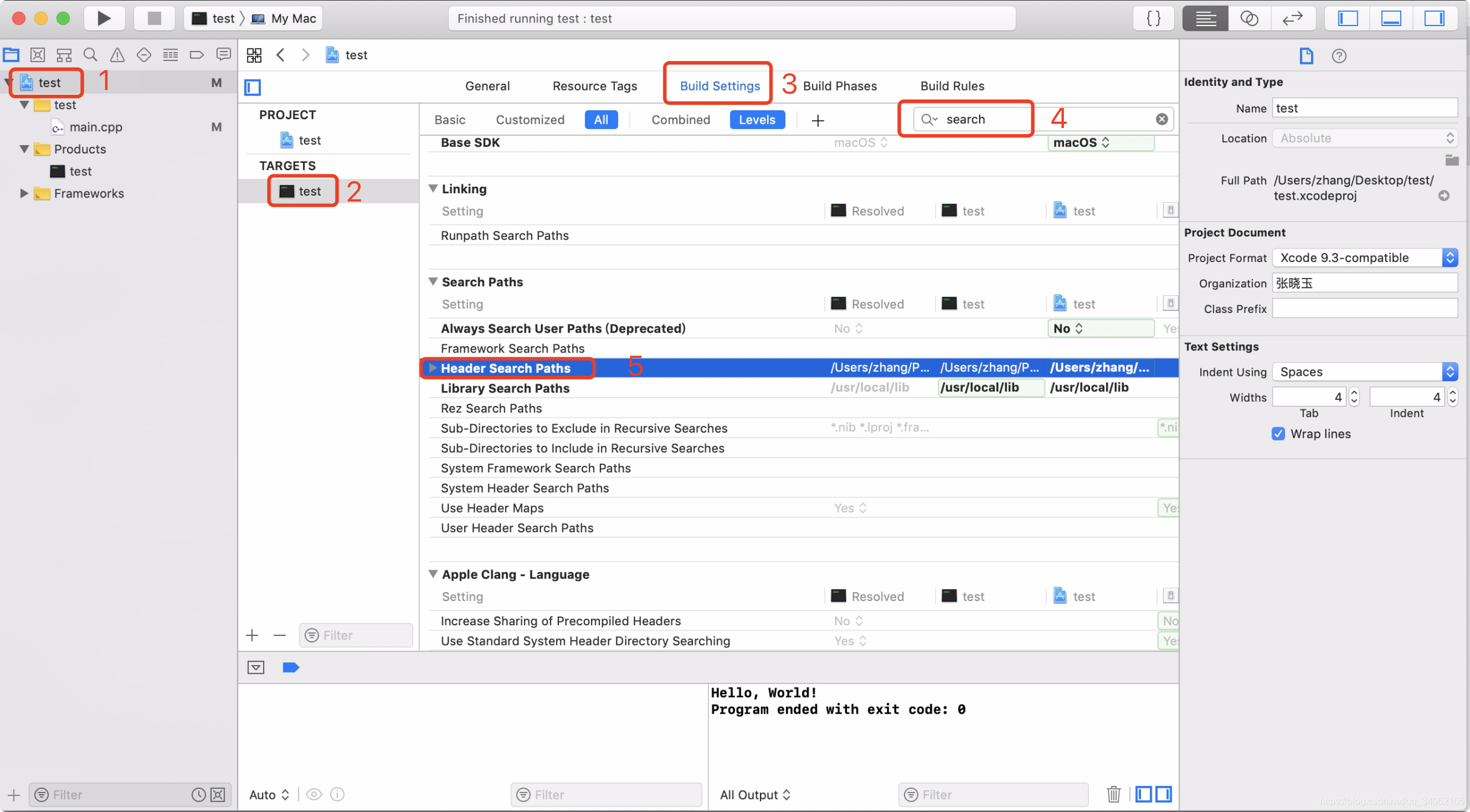Screen dimensions: 1470x812
Task: Clear the search field with X button
Action: tap(1162, 118)
